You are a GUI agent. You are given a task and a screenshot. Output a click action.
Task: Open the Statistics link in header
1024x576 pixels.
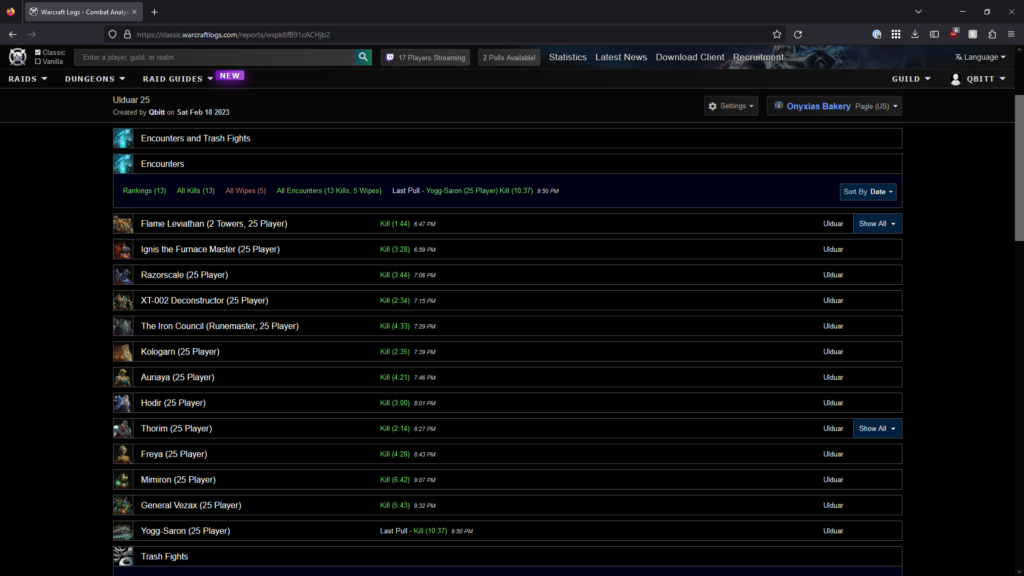click(x=567, y=58)
